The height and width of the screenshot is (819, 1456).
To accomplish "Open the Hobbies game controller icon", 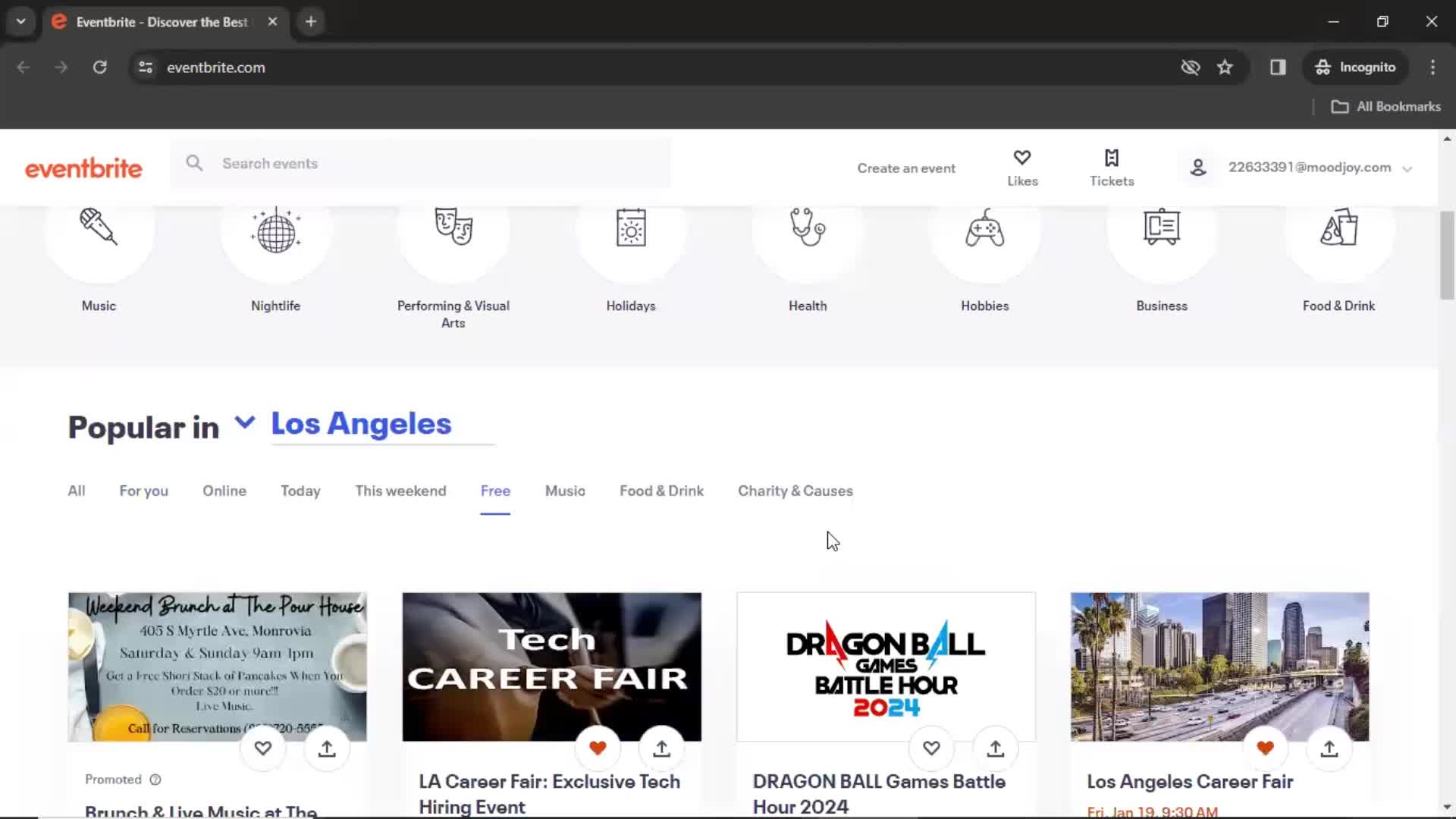I will click(x=985, y=227).
